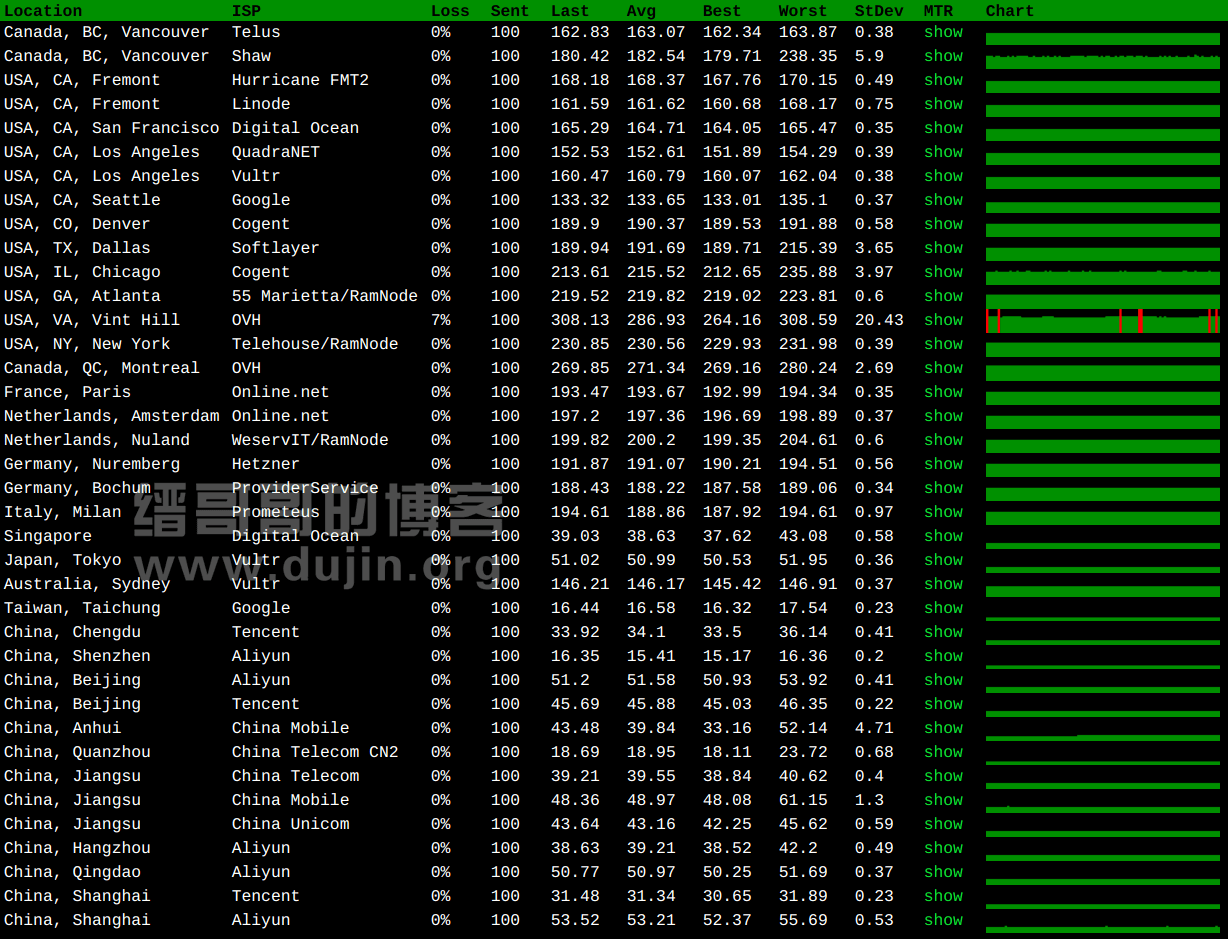
Task: Click the Last column header
Action: tap(570, 11)
